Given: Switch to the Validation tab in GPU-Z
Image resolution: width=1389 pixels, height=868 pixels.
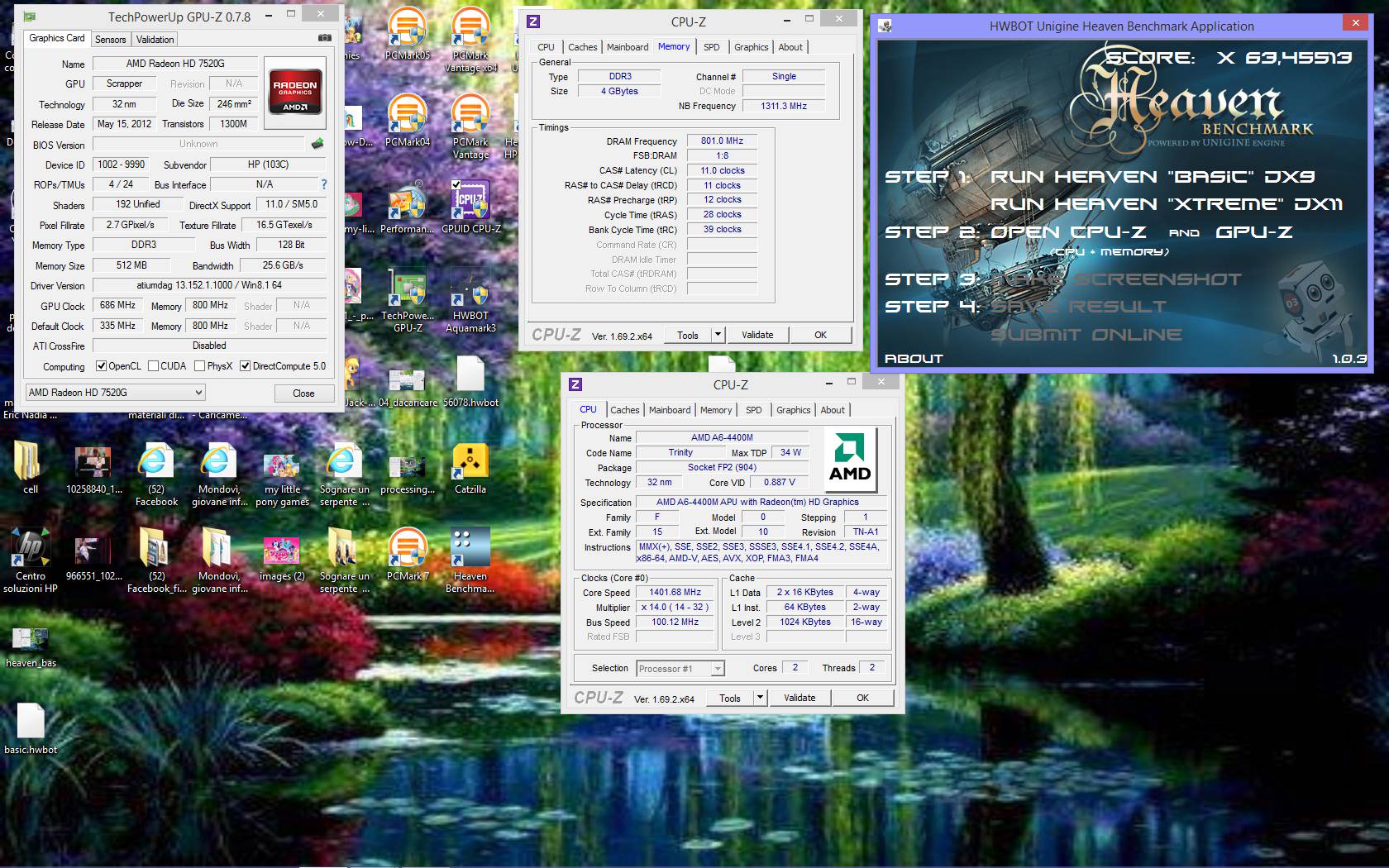Looking at the screenshot, I should click(155, 40).
